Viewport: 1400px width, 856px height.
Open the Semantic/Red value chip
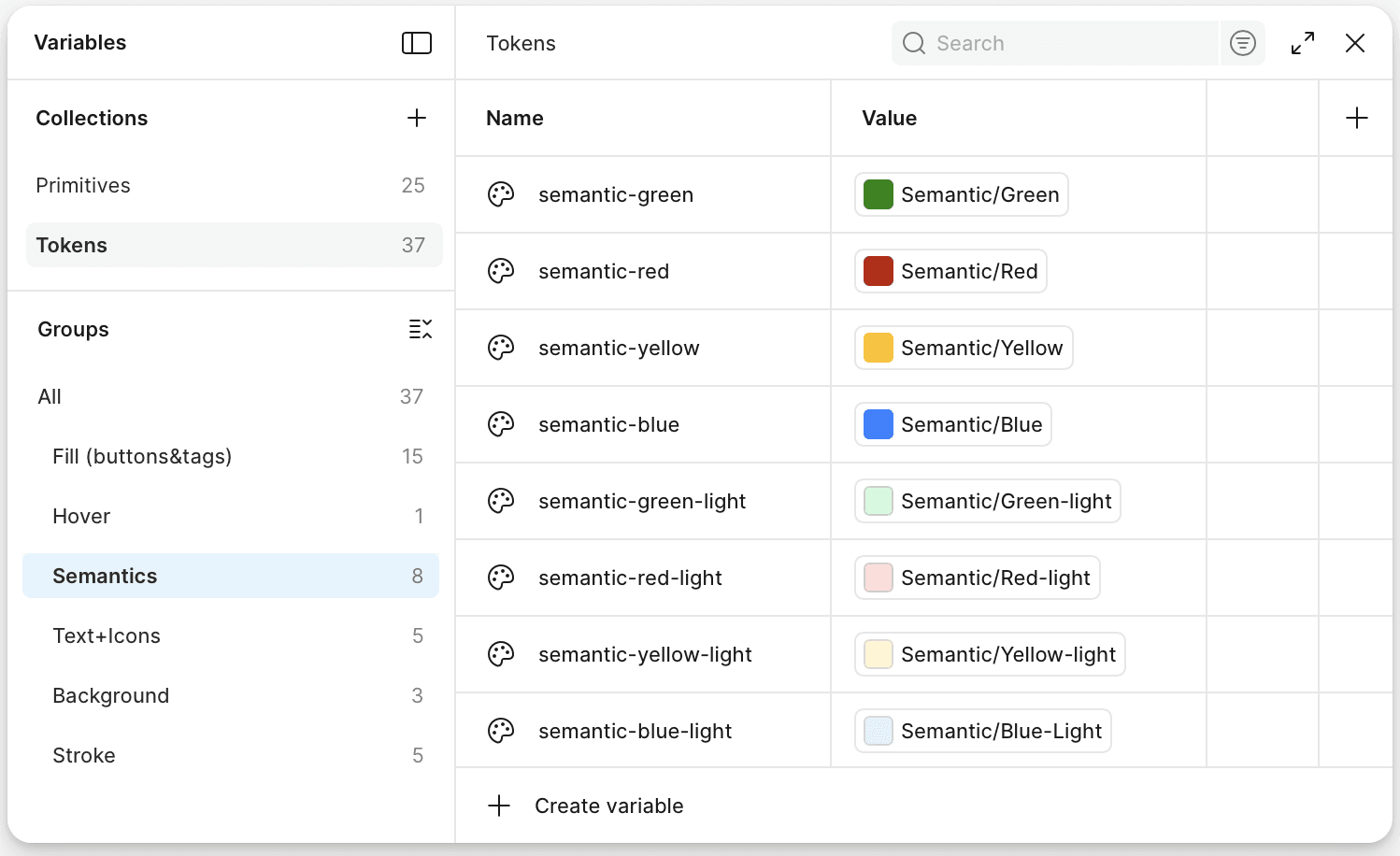[950, 271]
